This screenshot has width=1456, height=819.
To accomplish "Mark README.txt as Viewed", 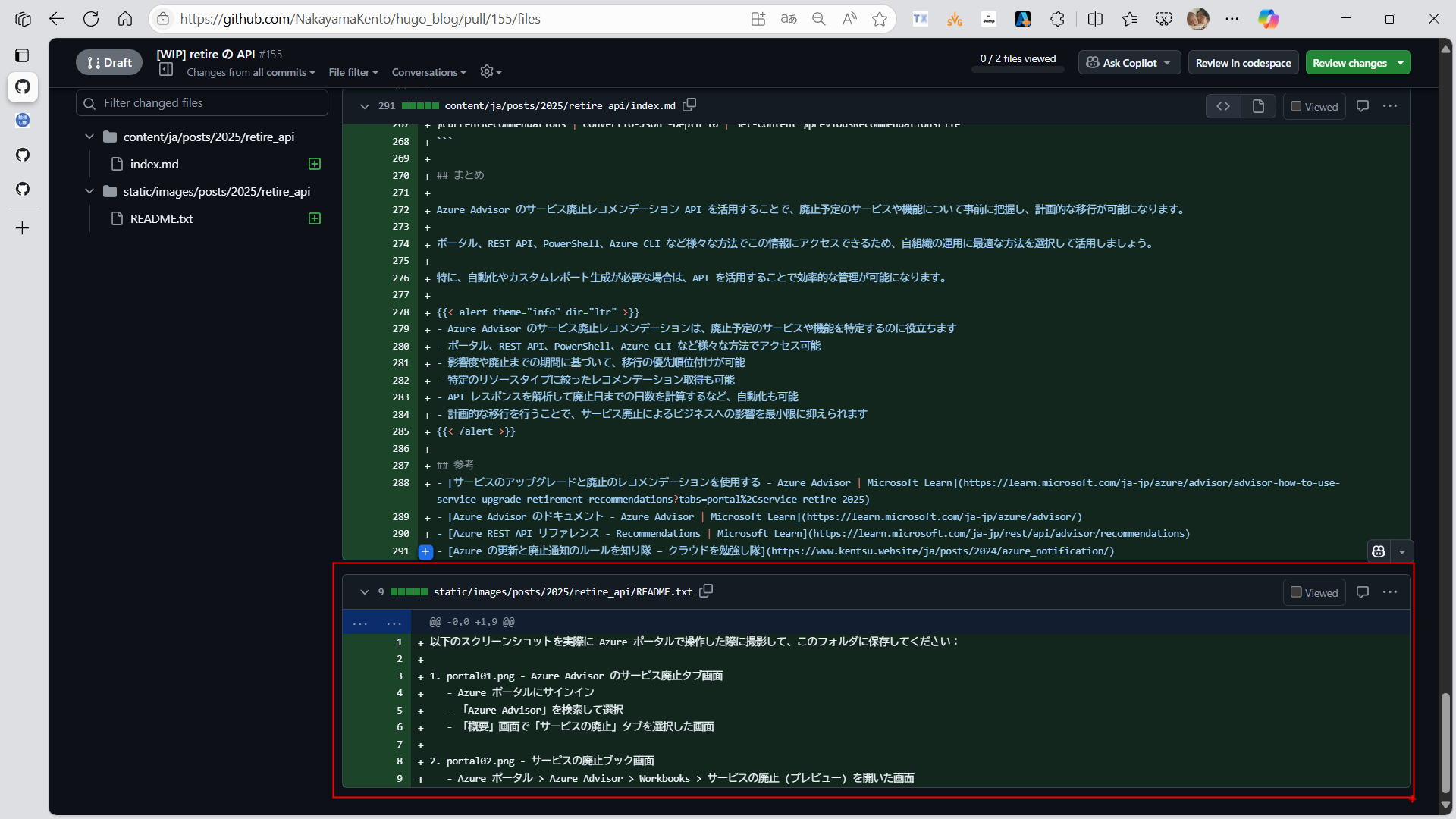I will tap(1315, 593).
